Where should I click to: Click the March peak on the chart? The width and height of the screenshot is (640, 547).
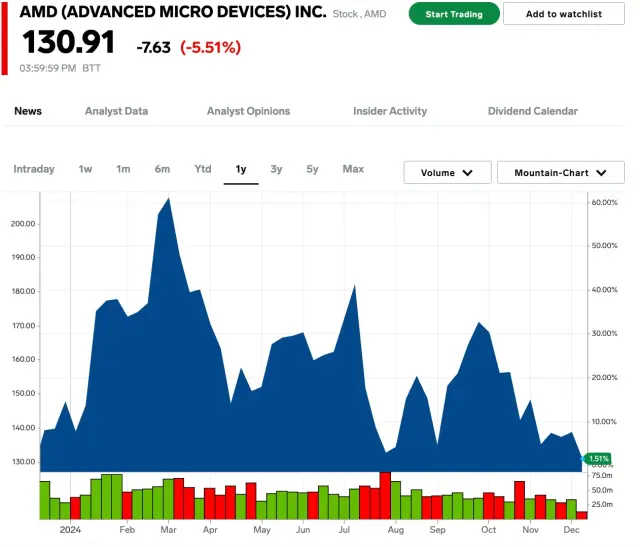click(x=168, y=199)
